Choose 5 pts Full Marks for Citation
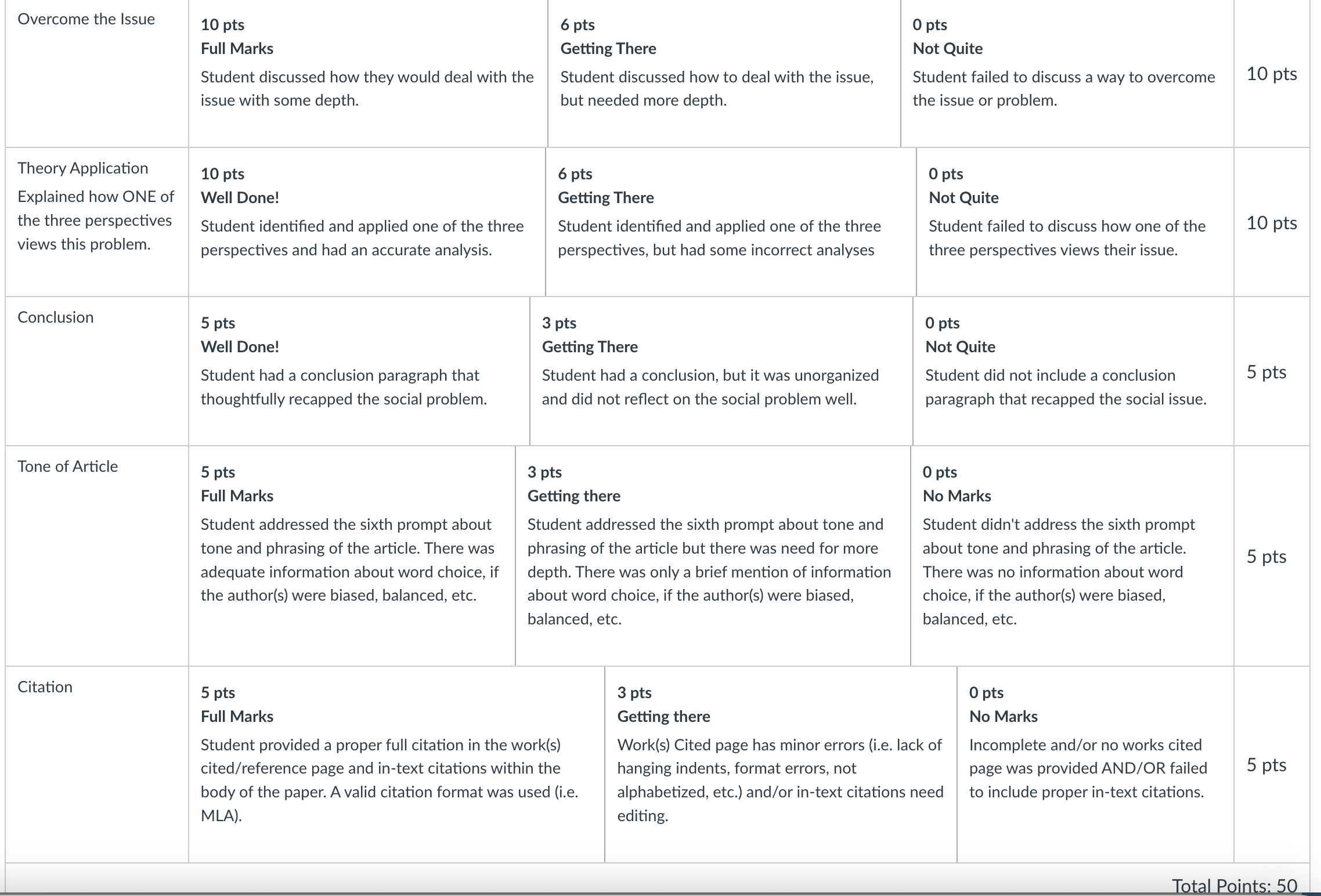1321x896 pixels. point(396,764)
